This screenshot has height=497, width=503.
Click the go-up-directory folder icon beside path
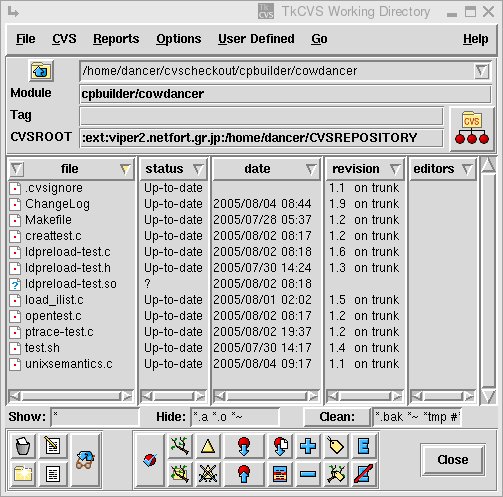pyautogui.click(x=41, y=71)
